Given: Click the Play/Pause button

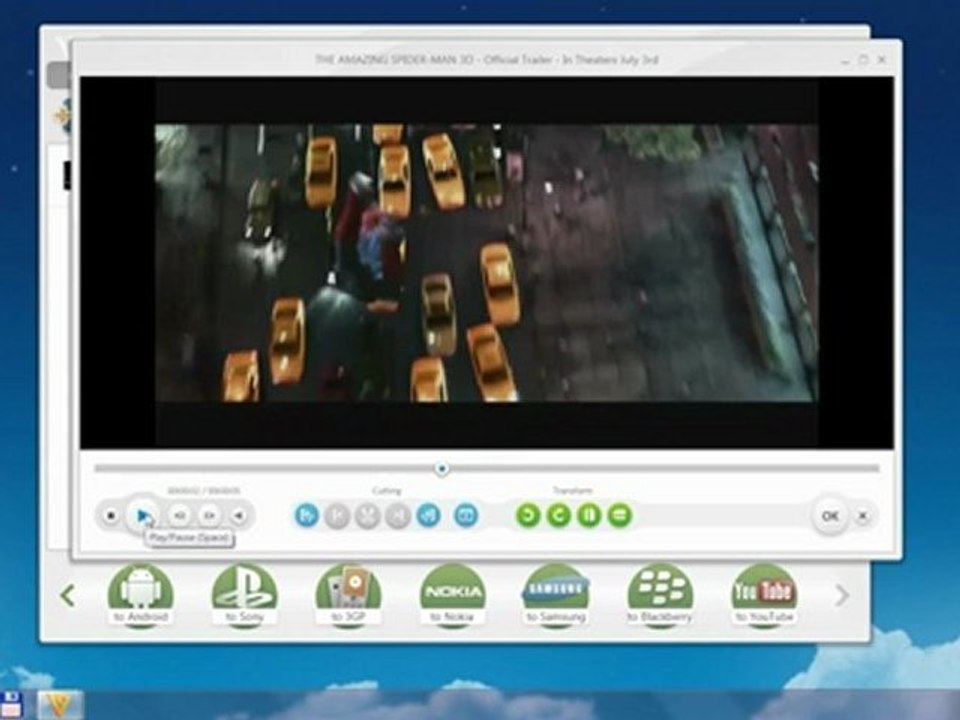Looking at the screenshot, I should (x=143, y=516).
